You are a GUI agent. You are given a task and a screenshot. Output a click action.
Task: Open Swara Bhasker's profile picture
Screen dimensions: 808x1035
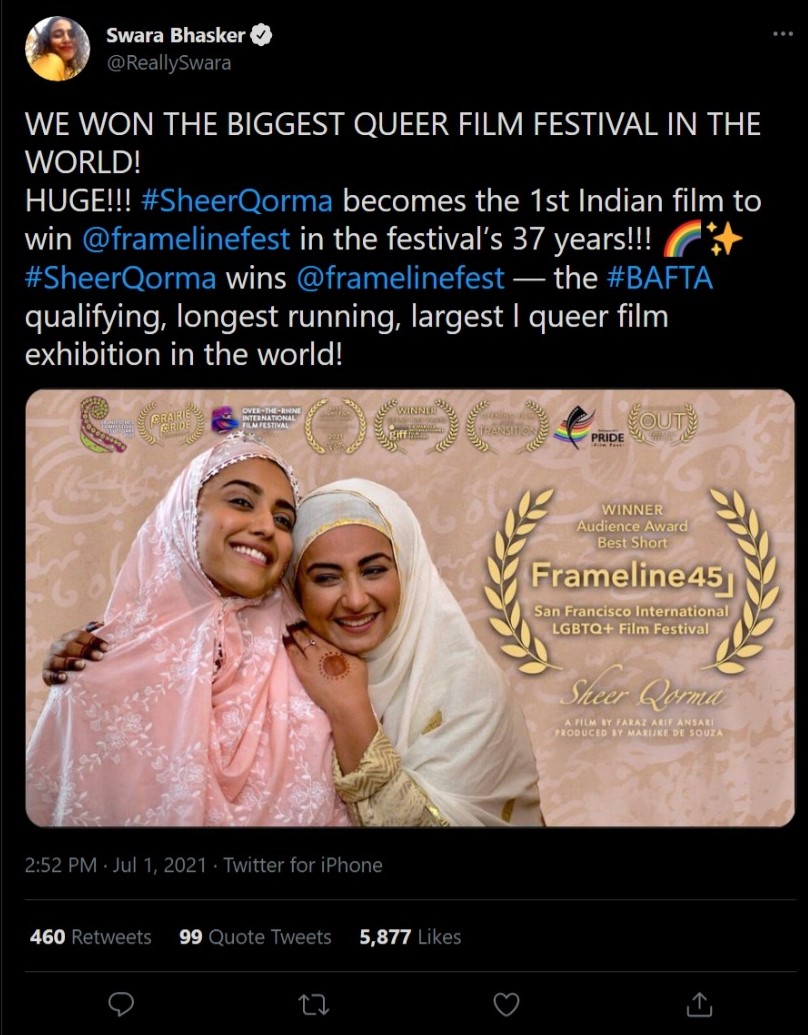pyautogui.click(x=57, y=48)
